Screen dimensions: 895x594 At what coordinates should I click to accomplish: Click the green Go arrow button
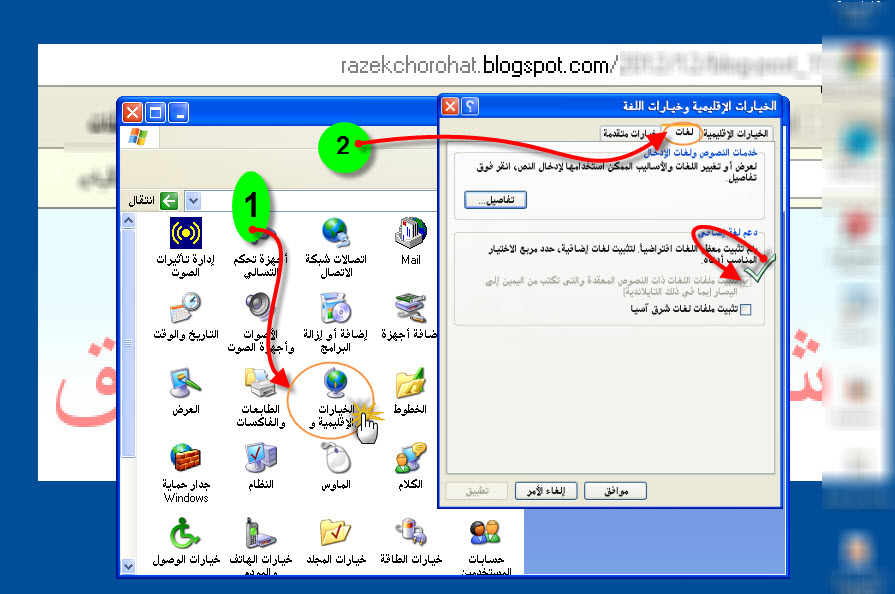click(x=169, y=201)
